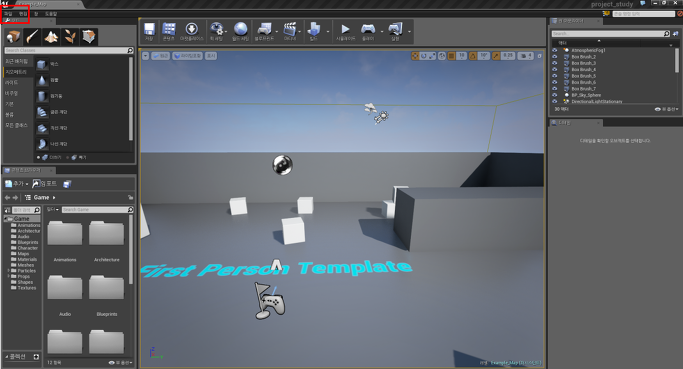Toggle visibility eye of Box Brush_6
The image size is (683, 369).
pyautogui.click(x=555, y=82)
